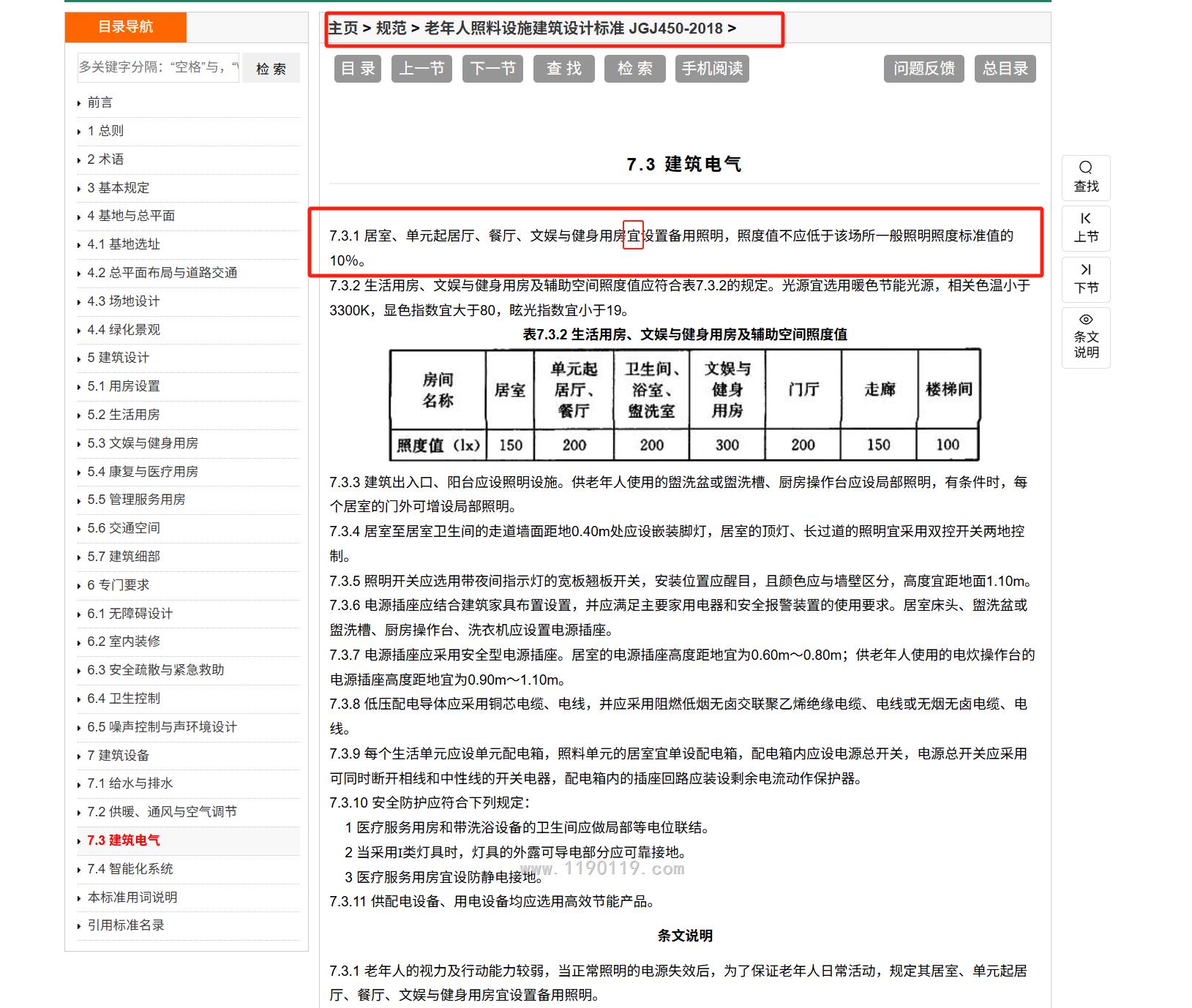Open 4 基地与总平面 chapter
1192x1008 pixels.
131,216
